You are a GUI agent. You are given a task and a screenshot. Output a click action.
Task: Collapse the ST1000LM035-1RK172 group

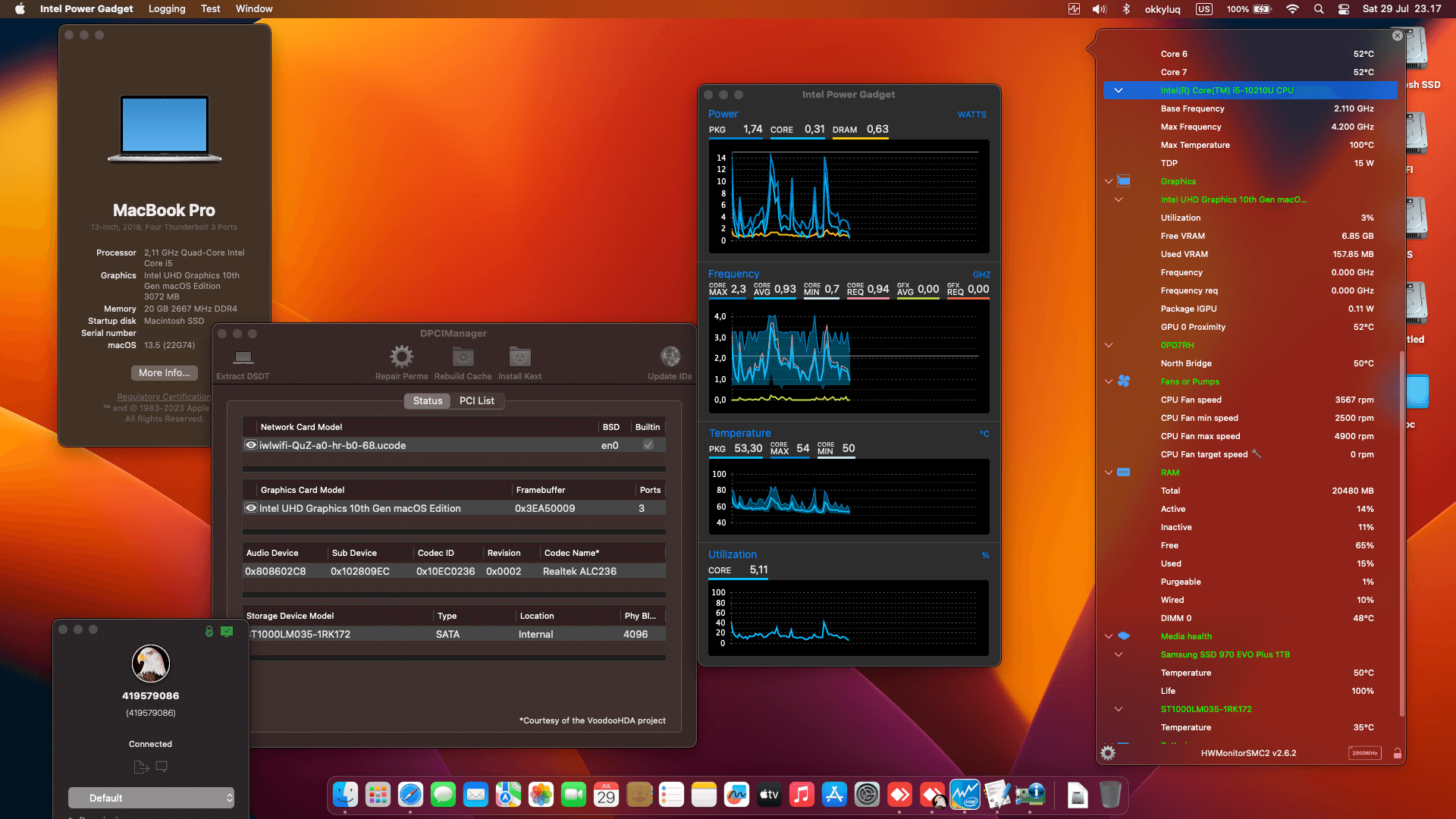1118,709
